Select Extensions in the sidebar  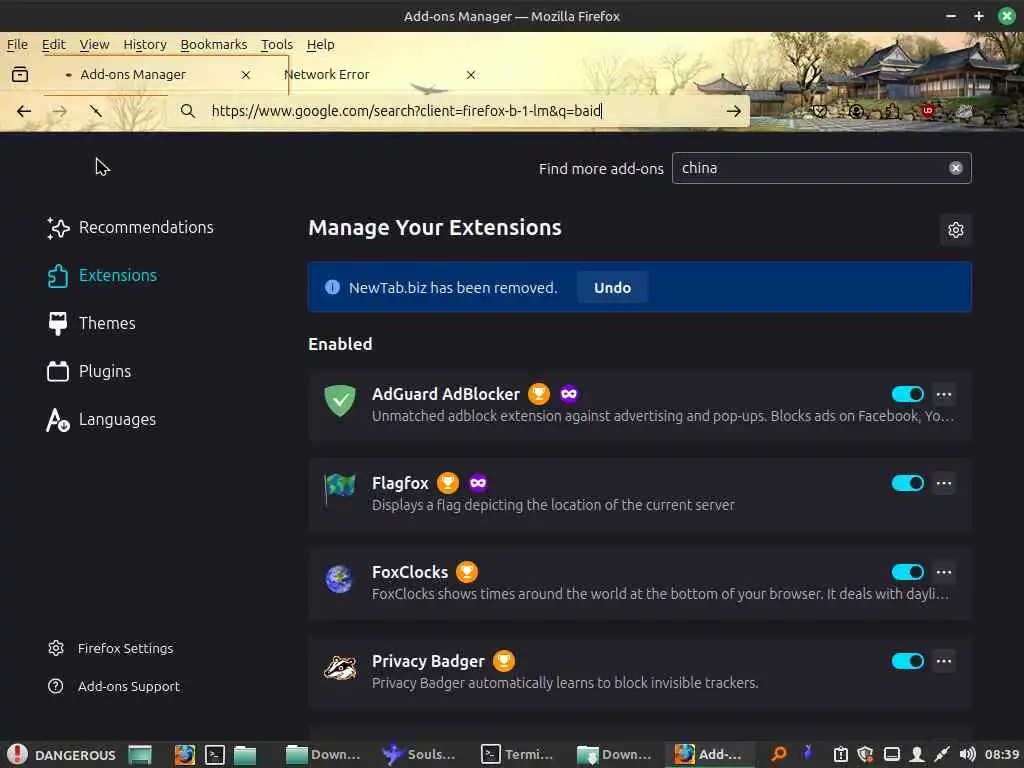click(103, 276)
